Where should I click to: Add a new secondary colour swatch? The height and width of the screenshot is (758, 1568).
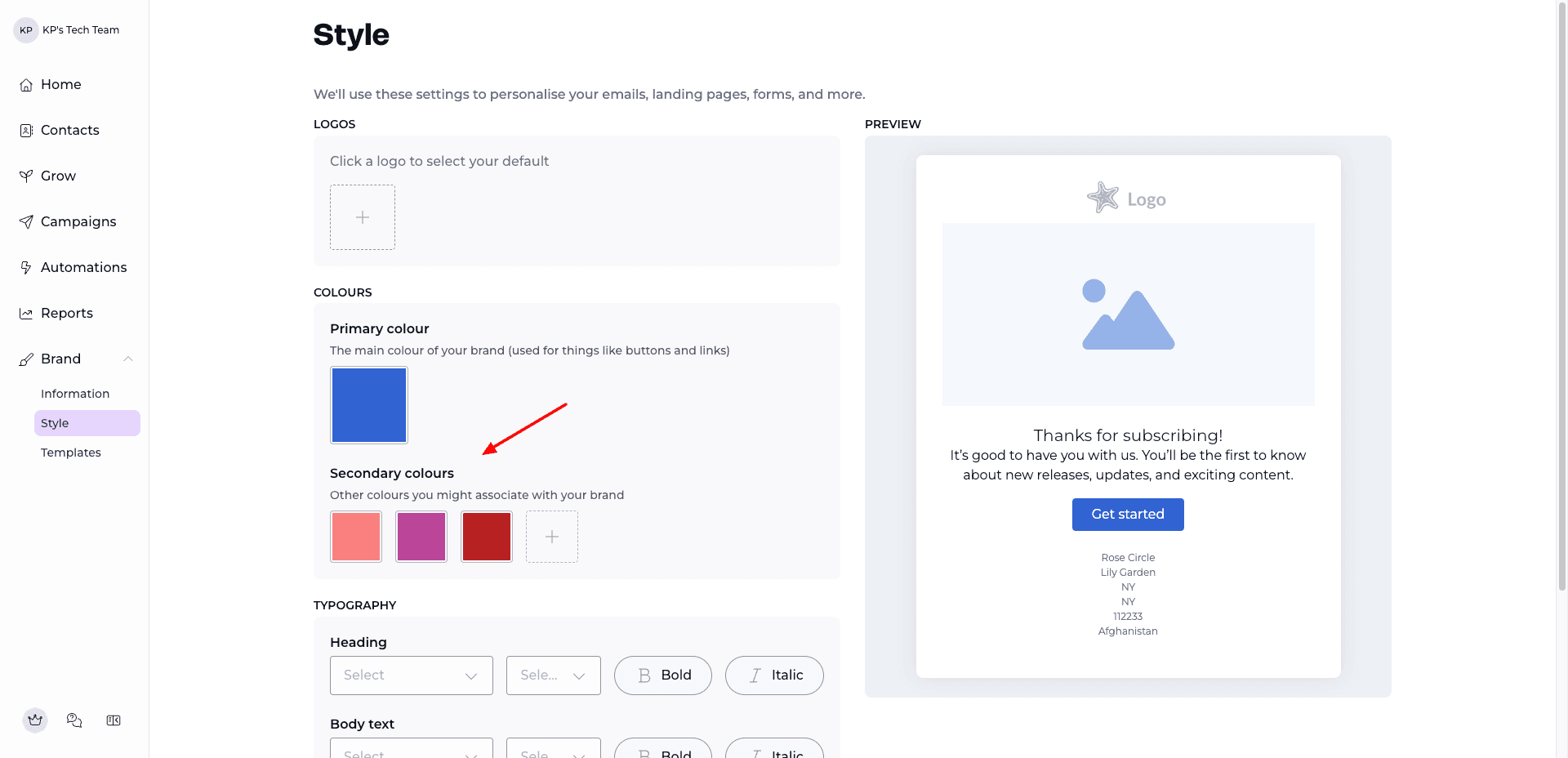(552, 537)
